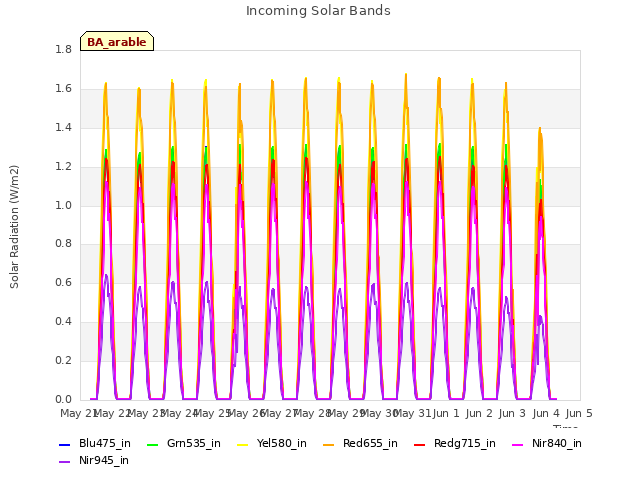Click the red Redg715_in legend swatch
640x480 pixels.
coord(420,444)
